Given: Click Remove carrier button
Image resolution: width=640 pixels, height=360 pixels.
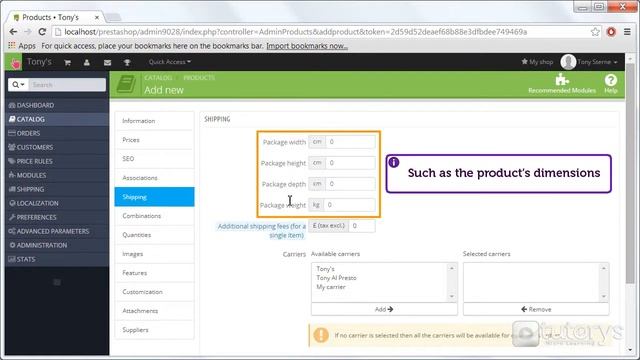Looking at the screenshot, I should 536,309.
